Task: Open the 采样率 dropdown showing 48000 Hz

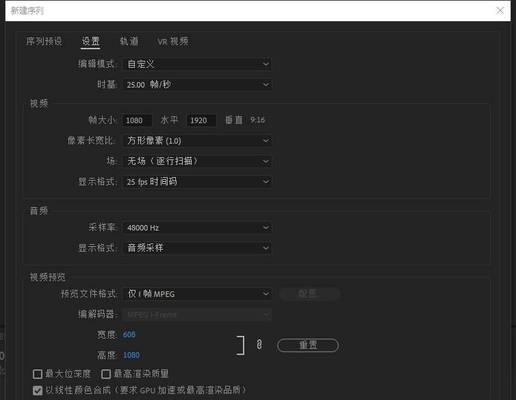Action: tap(197, 228)
